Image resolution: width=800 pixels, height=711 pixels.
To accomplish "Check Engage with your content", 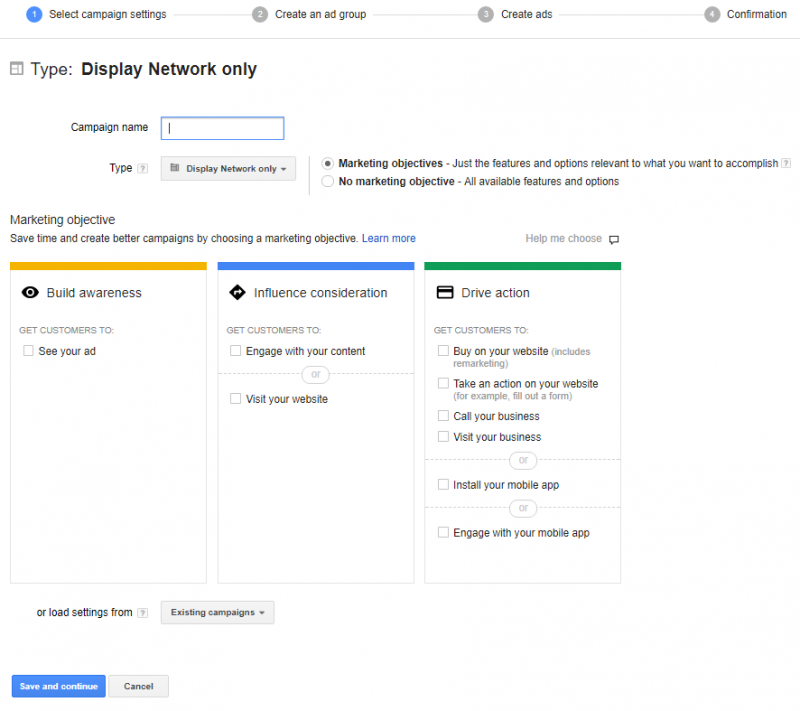I will tap(235, 350).
